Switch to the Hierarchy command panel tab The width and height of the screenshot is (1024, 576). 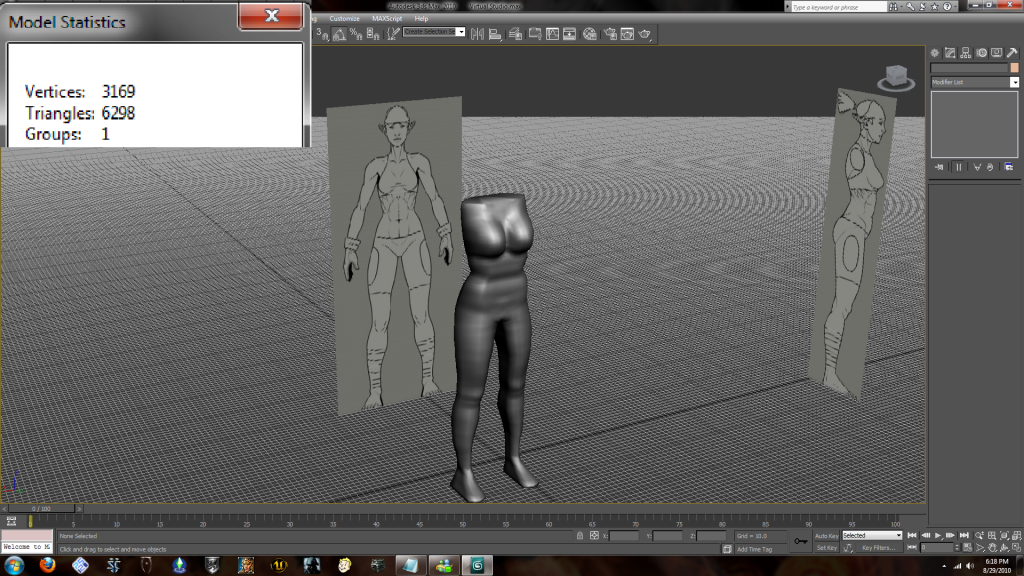(965, 53)
